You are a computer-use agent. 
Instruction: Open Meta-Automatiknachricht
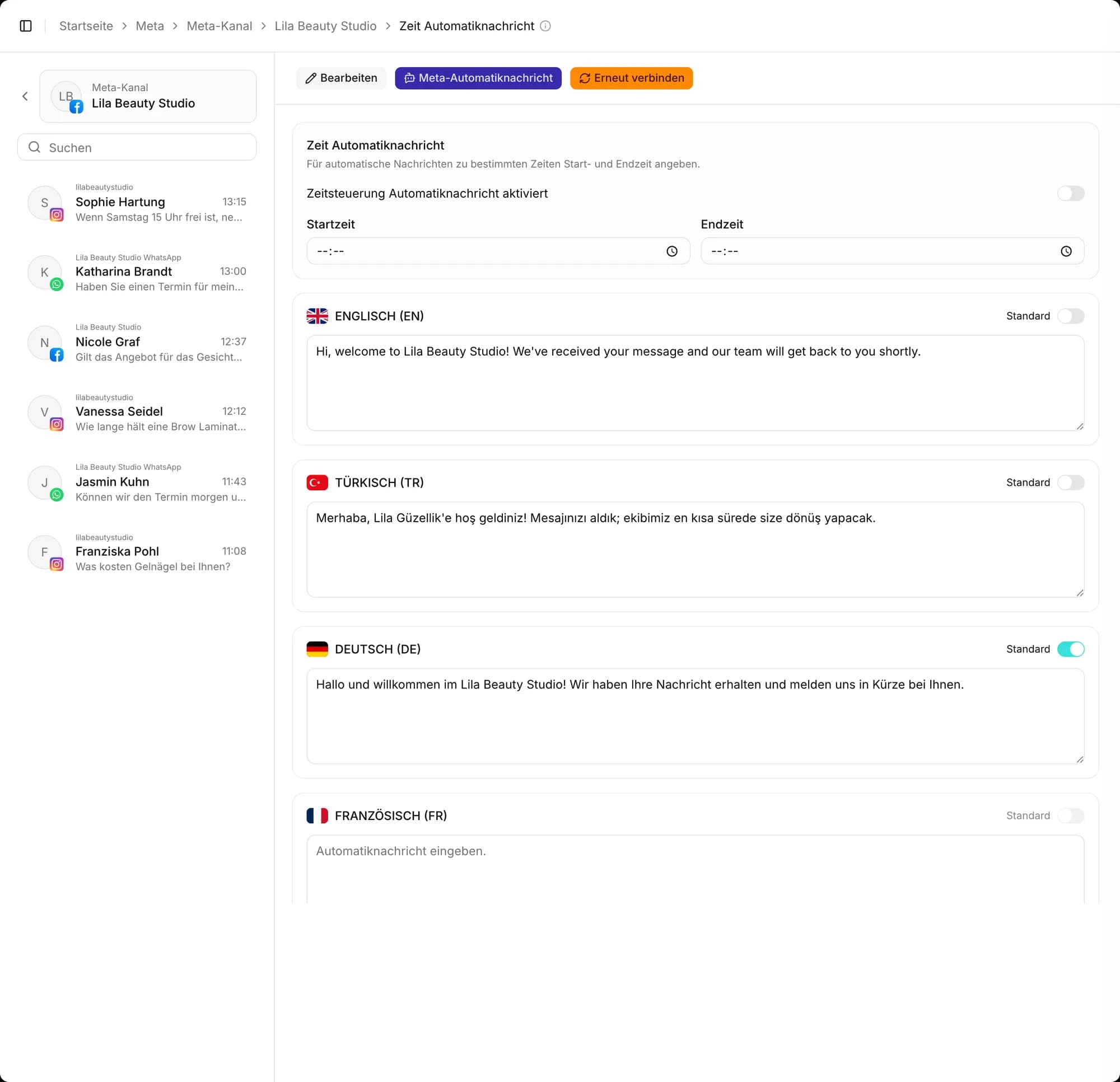tap(478, 78)
